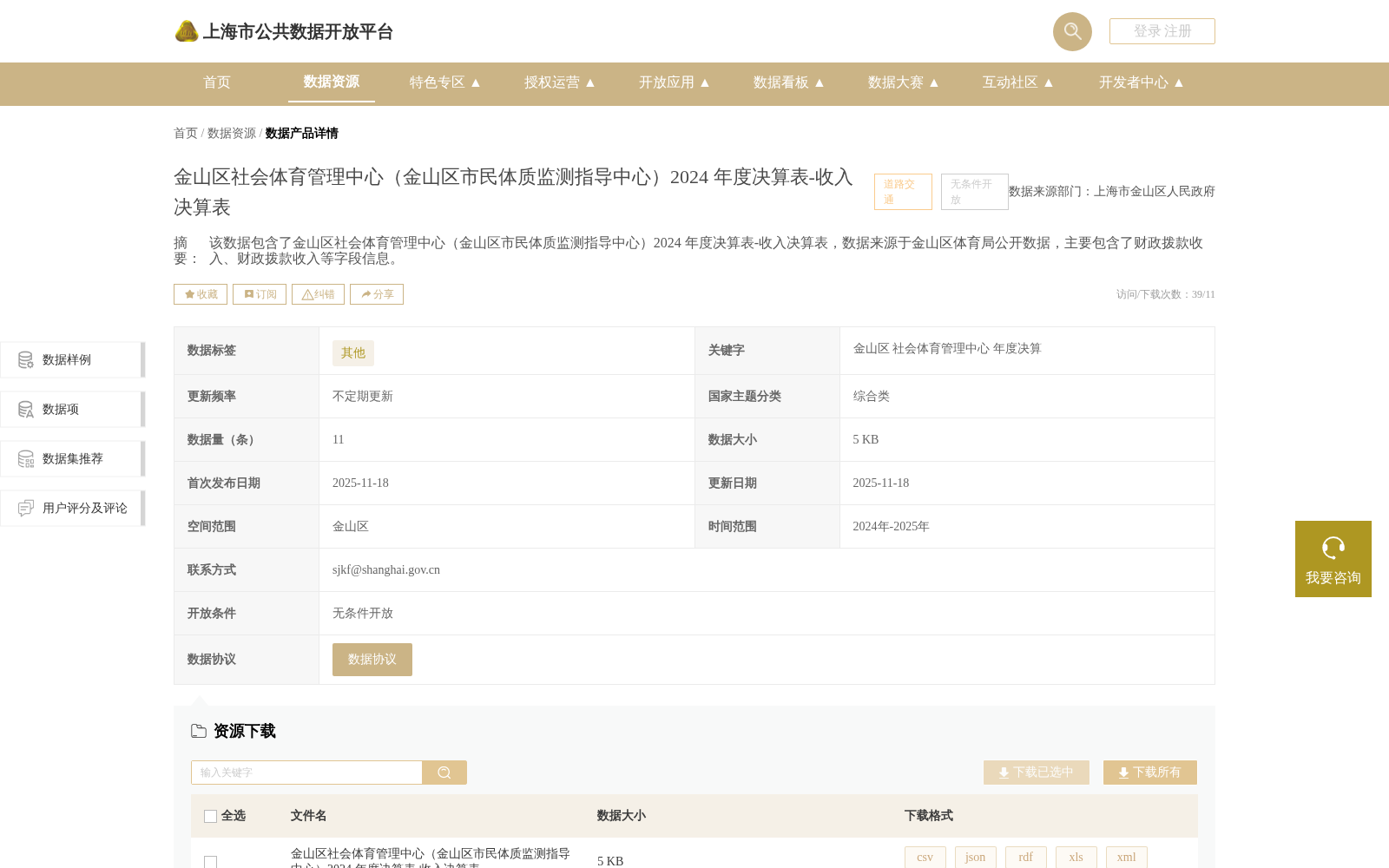The width and height of the screenshot is (1389, 868).
Task: Open 我要咨询 headset consultation widget
Action: tap(1333, 559)
